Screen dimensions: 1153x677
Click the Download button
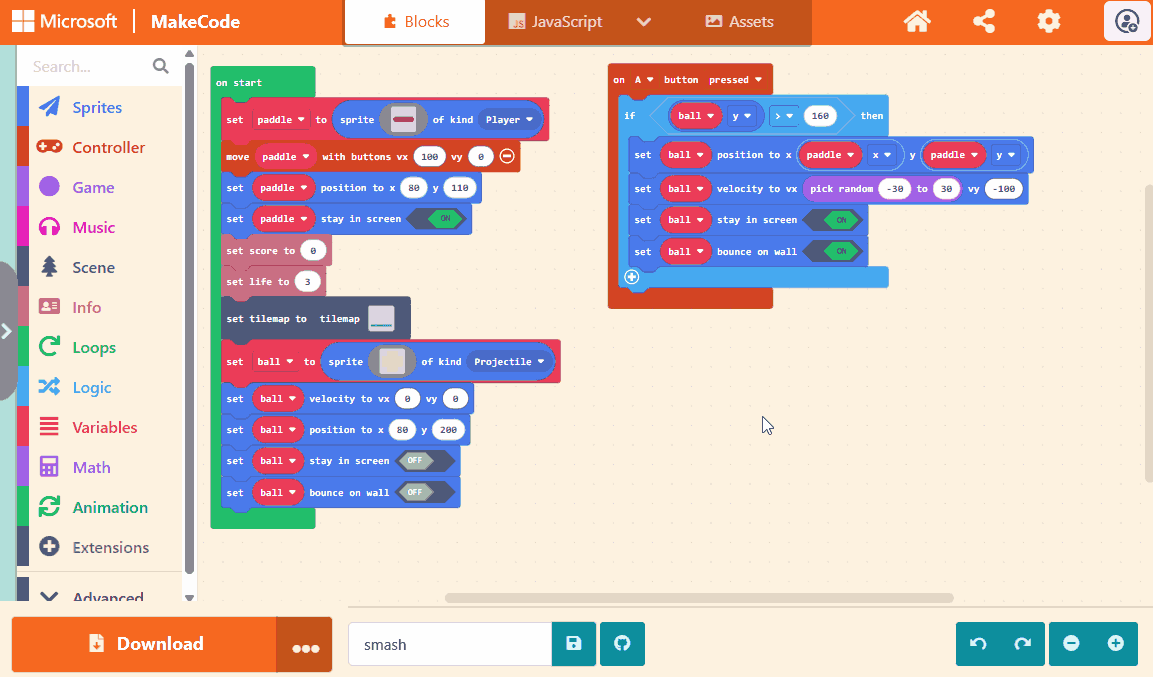click(x=144, y=644)
